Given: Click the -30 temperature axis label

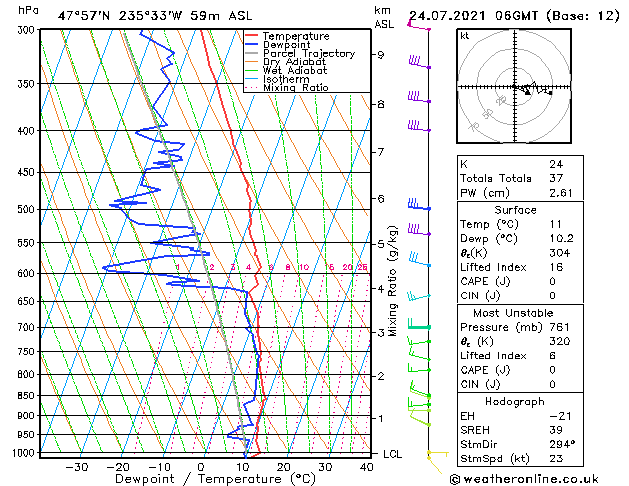Looking at the screenshot, I should coord(77,467).
